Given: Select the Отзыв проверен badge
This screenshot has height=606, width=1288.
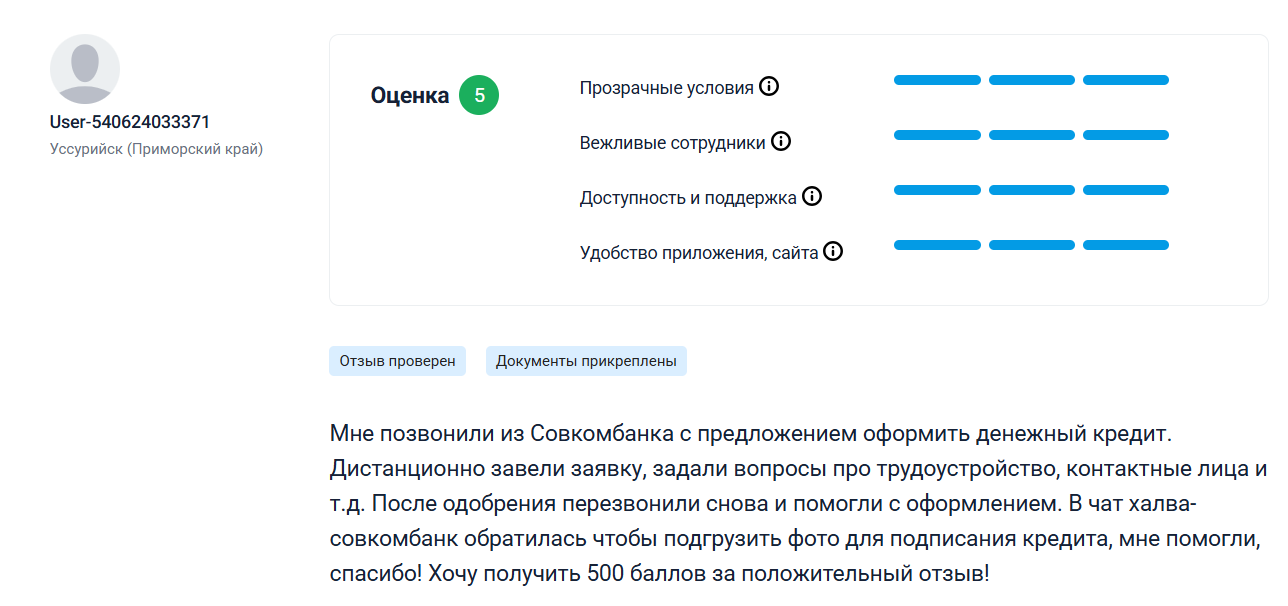Looking at the screenshot, I should click(x=397, y=361).
